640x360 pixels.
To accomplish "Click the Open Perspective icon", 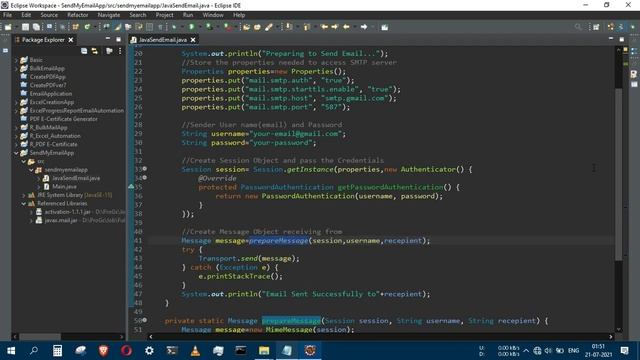I will [x=596, y=27].
